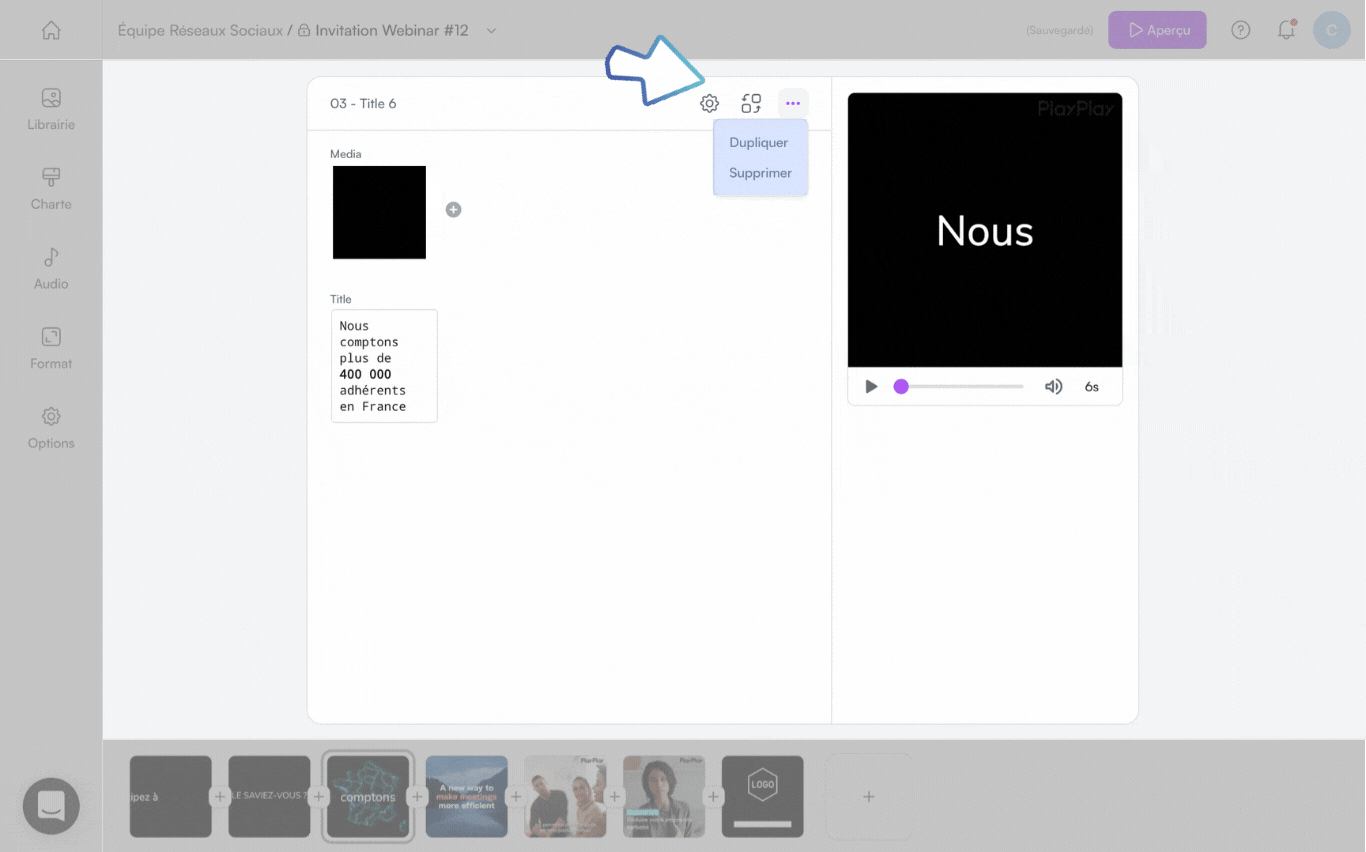Expand the project name dropdown chevron
The height and width of the screenshot is (852, 1366).
(491, 30)
